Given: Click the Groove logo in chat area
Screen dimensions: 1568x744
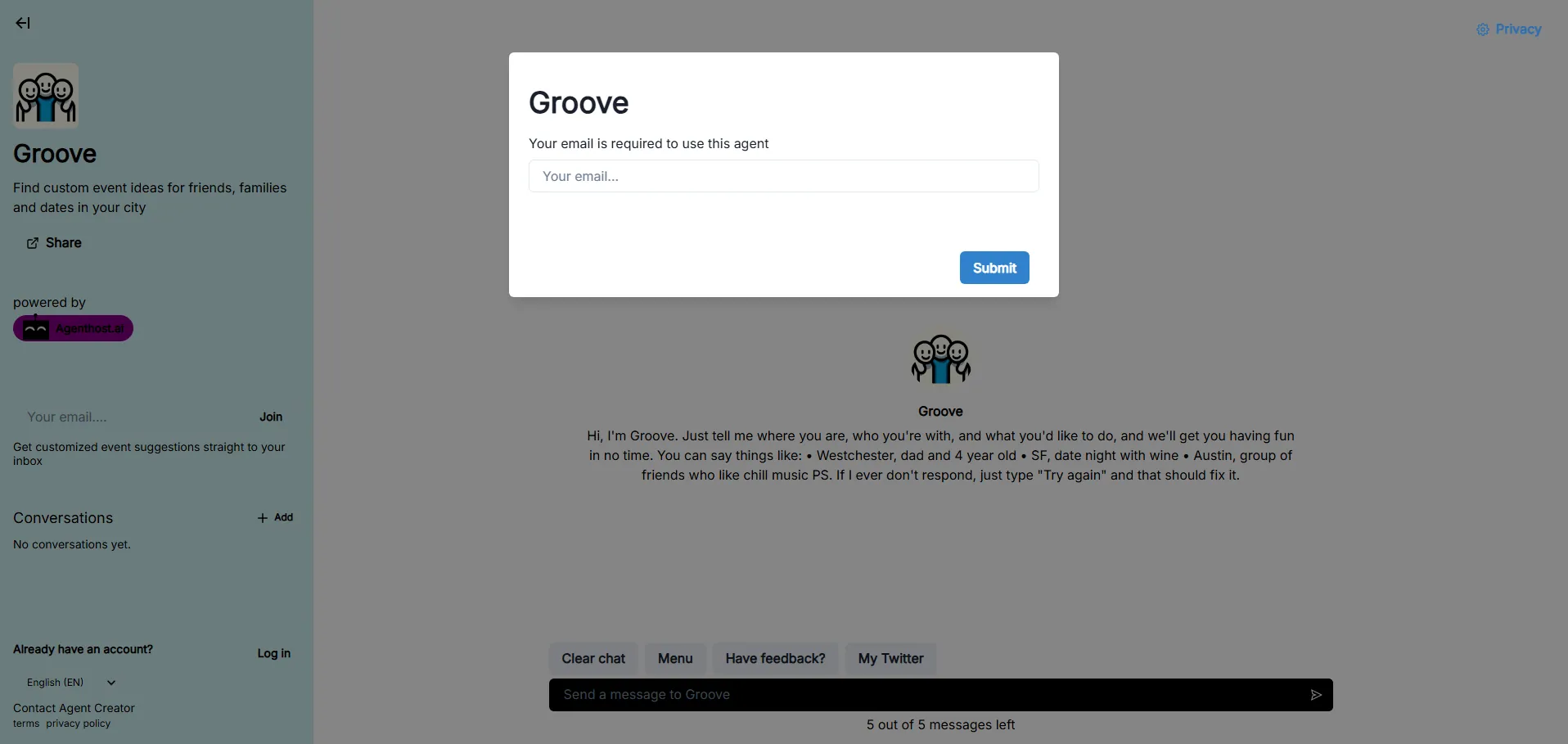Looking at the screenshot, I should pos(940,359).
